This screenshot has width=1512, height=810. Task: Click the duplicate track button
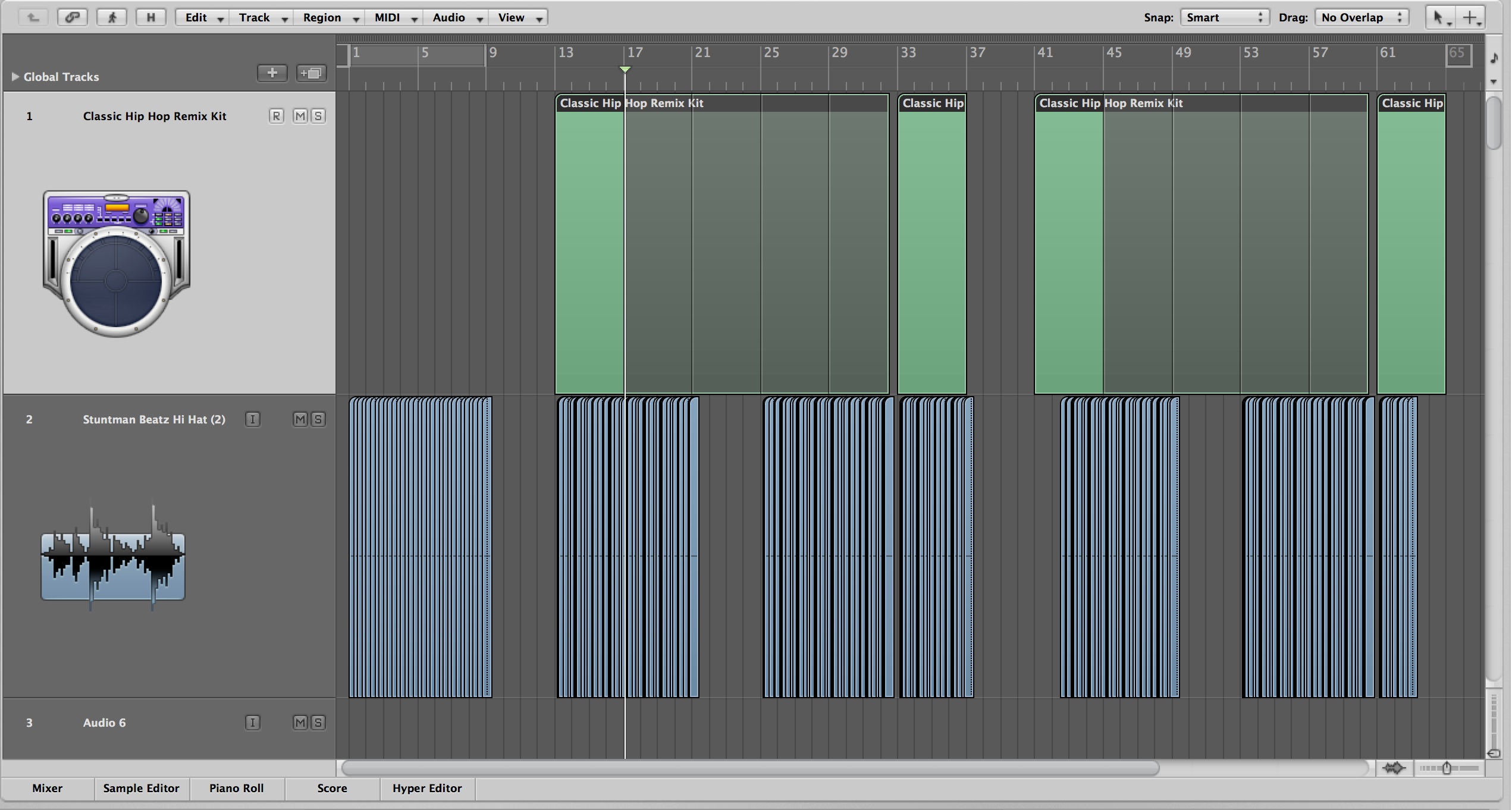312,73
